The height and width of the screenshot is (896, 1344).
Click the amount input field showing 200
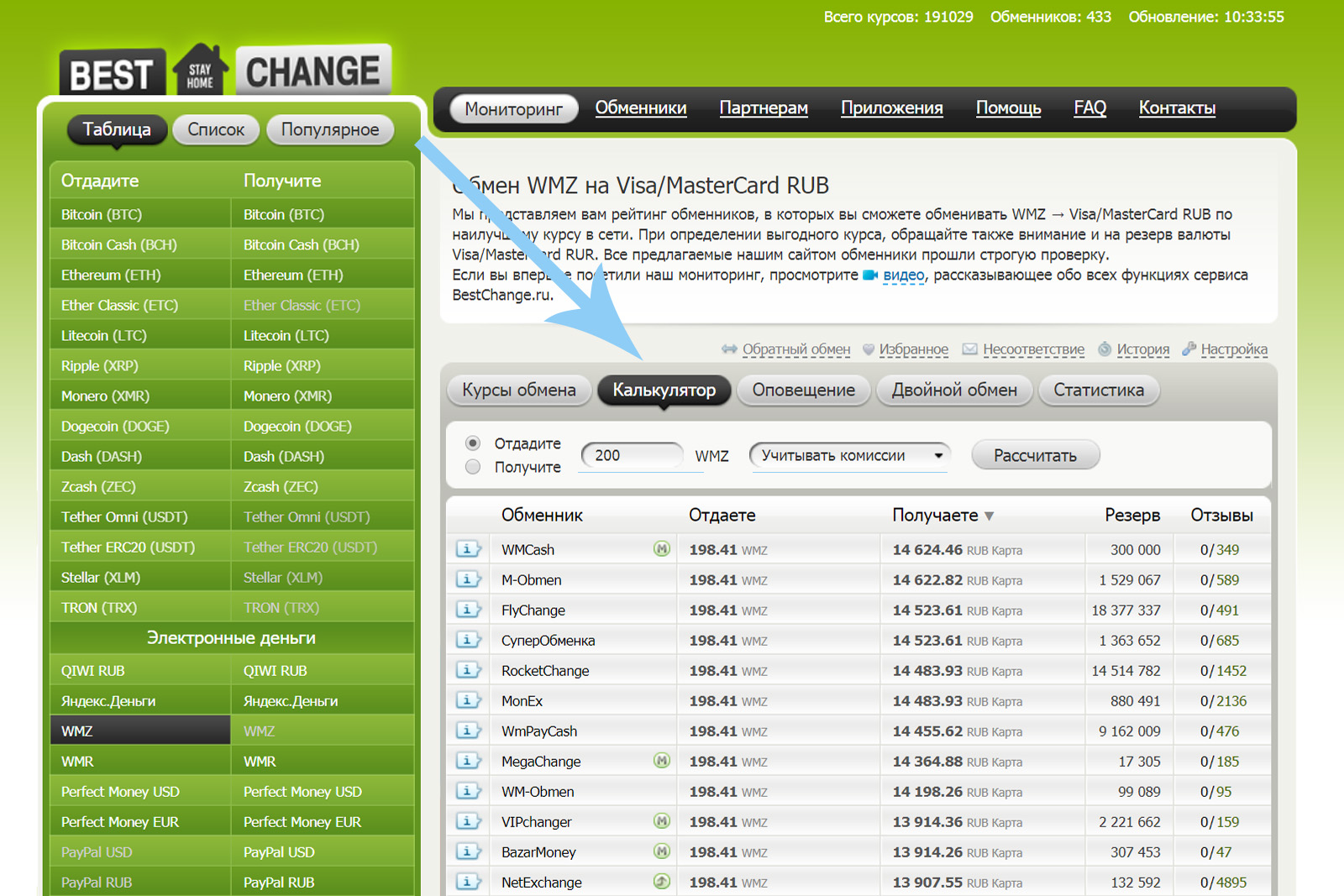point(633,455)
